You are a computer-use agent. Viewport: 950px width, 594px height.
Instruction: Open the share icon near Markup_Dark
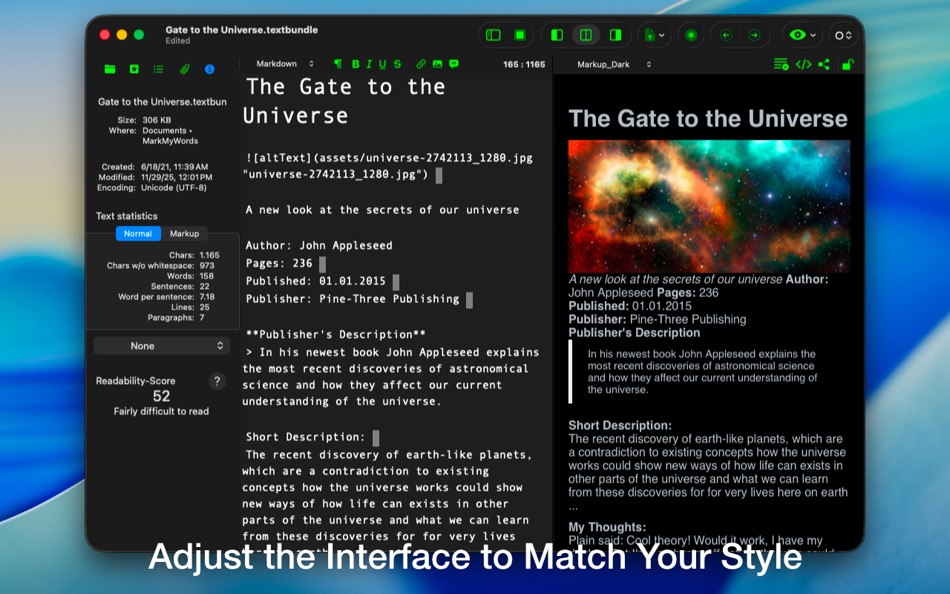click(824, 63)
